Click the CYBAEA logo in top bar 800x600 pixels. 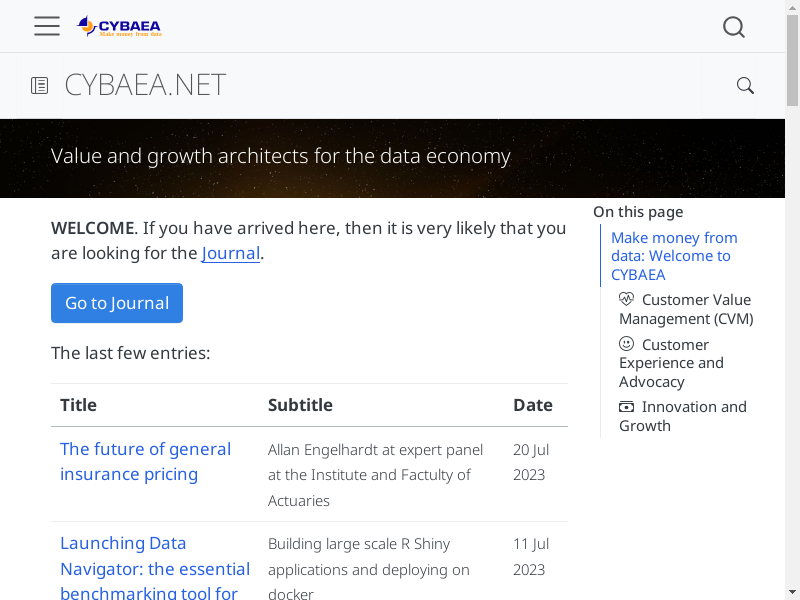119,27
